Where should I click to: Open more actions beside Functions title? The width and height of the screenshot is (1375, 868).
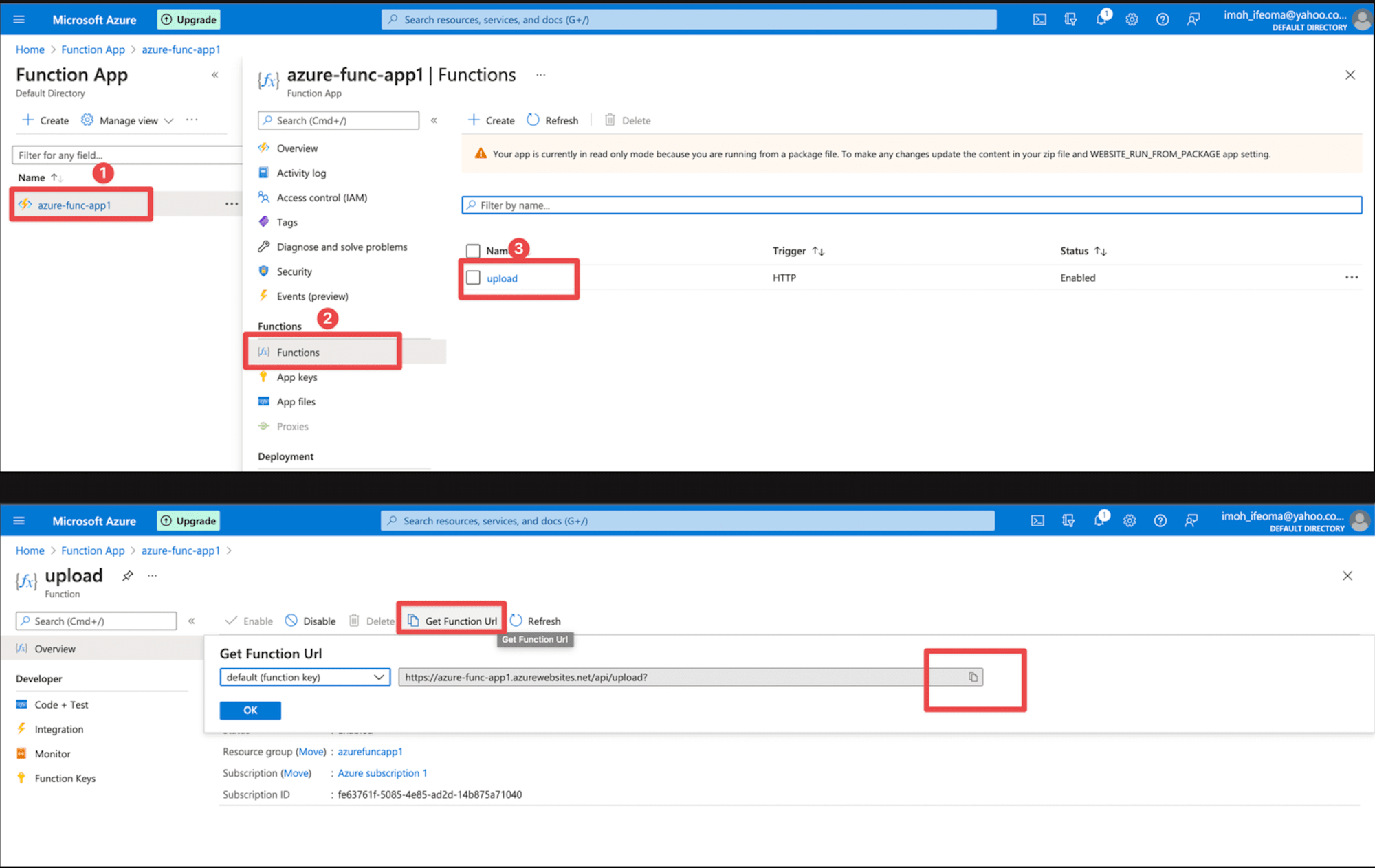(x=541, y=75)
